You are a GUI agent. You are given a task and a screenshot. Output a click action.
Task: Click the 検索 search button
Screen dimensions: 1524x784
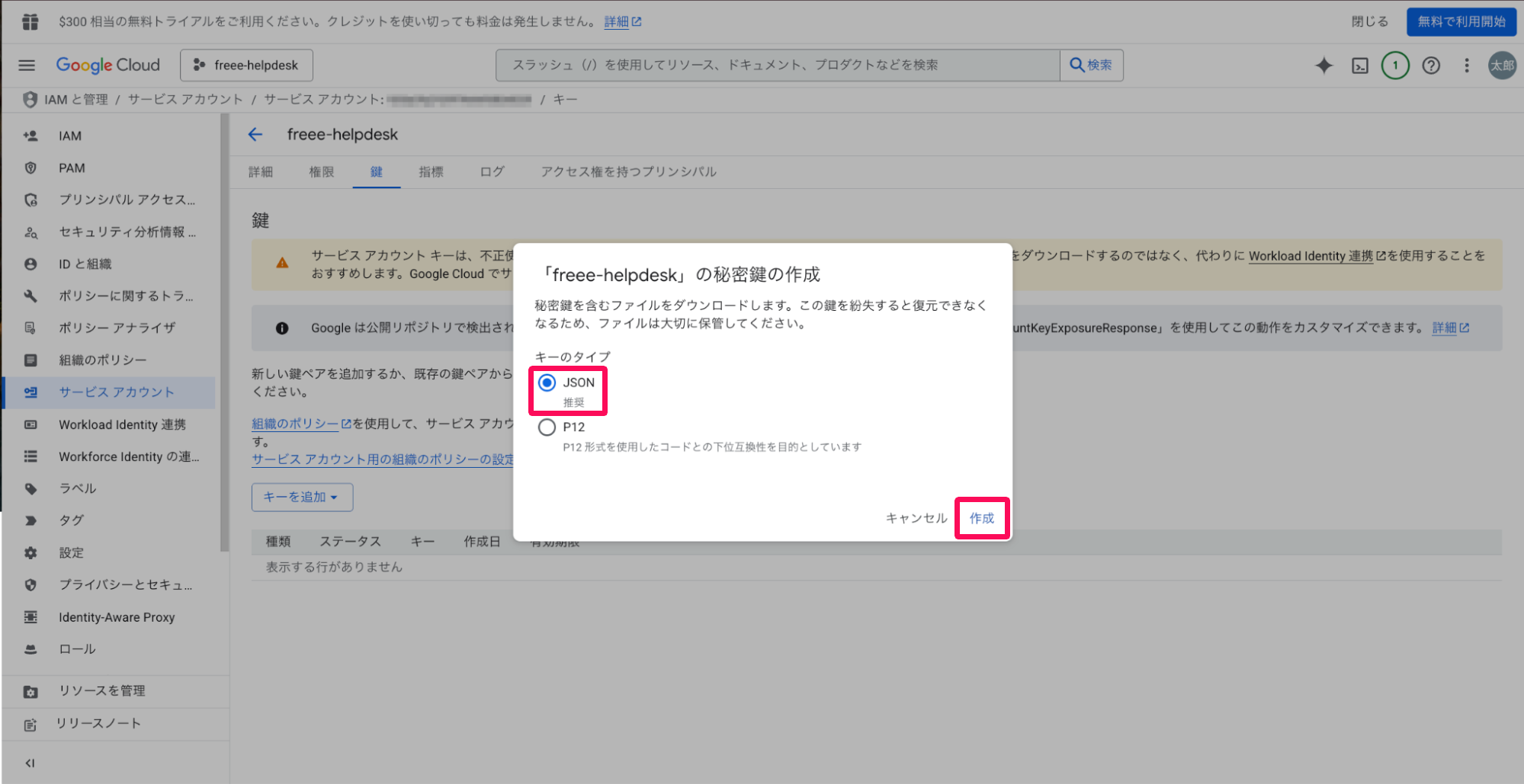(x=1092, y=66)
